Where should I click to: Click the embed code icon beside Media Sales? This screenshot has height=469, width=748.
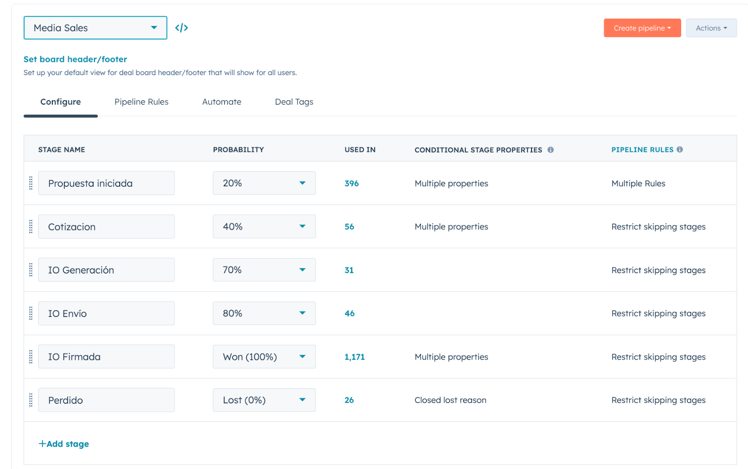[x=181, y=28]
